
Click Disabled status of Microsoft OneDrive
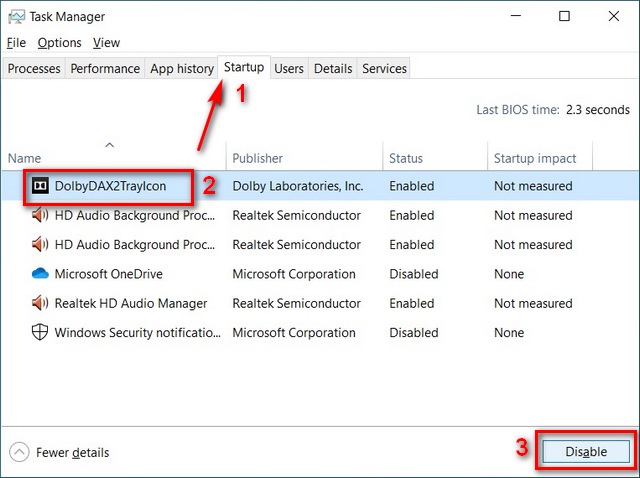pos(414,274)
